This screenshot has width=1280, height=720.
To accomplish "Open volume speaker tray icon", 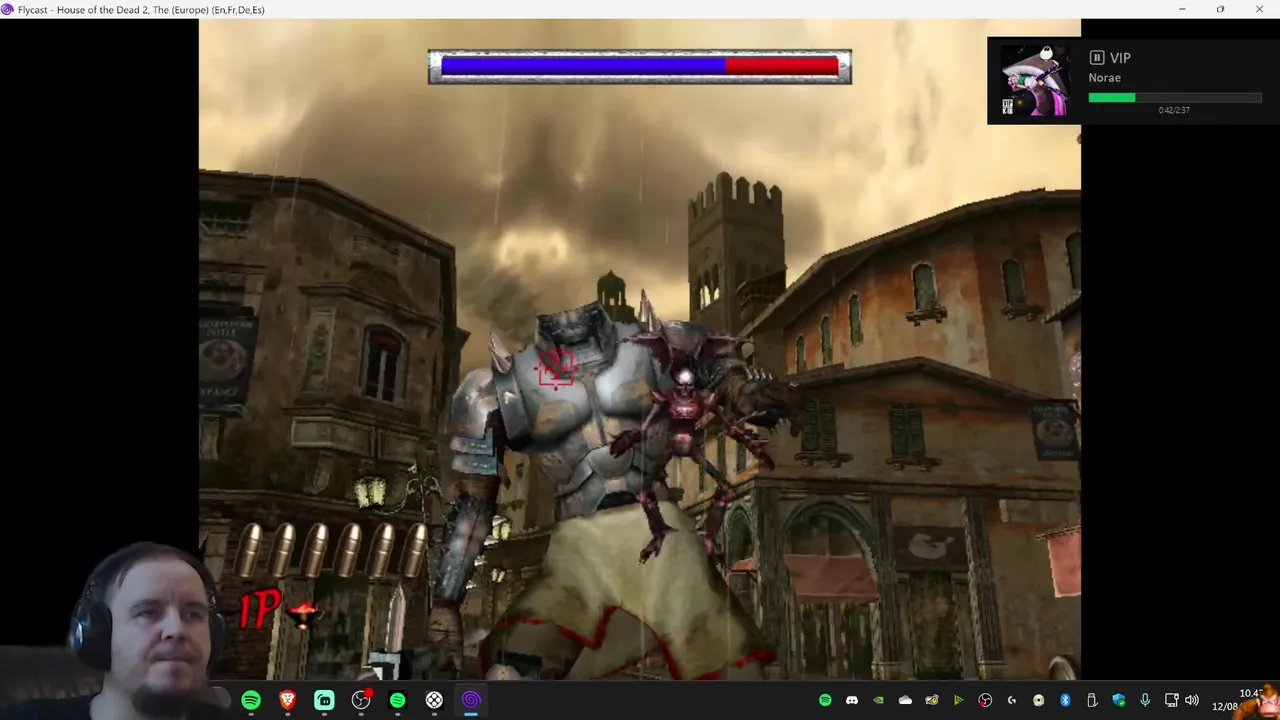I will [1192, 701].
